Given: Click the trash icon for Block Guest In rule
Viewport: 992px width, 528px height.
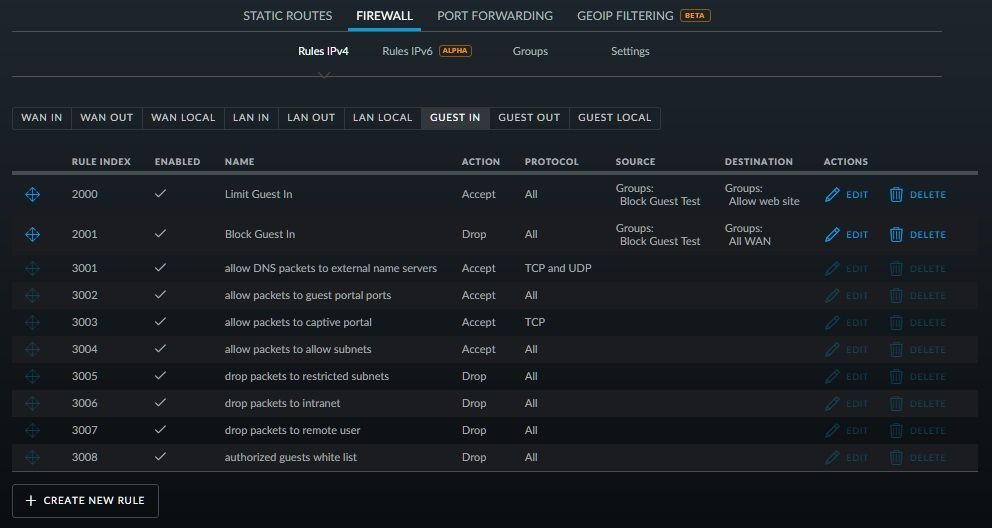Looking at the screenshot, I should coord(896,235).
